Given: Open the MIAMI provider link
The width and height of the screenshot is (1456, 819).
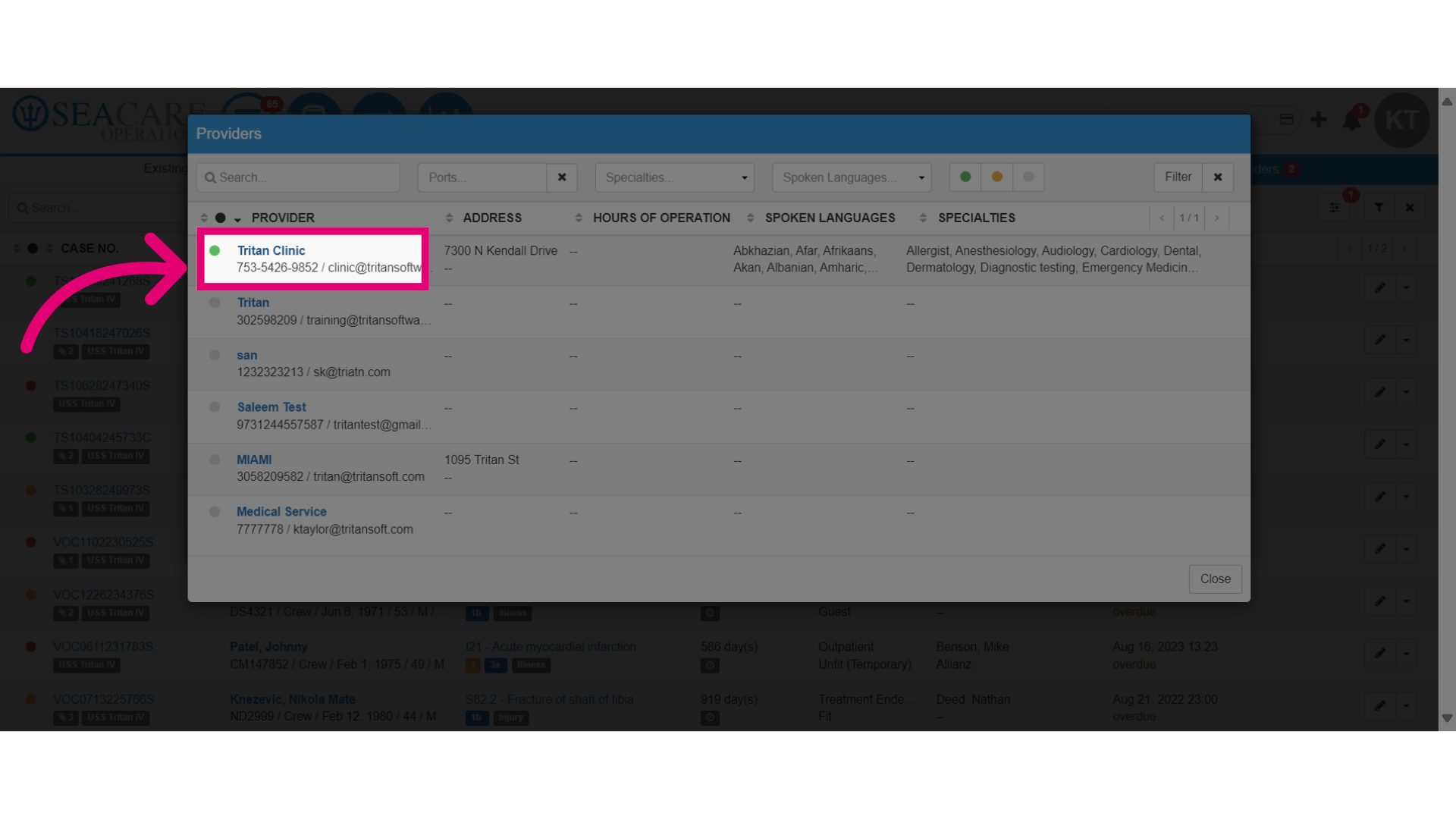Looking at the screenshot, I should click(254, 460).
